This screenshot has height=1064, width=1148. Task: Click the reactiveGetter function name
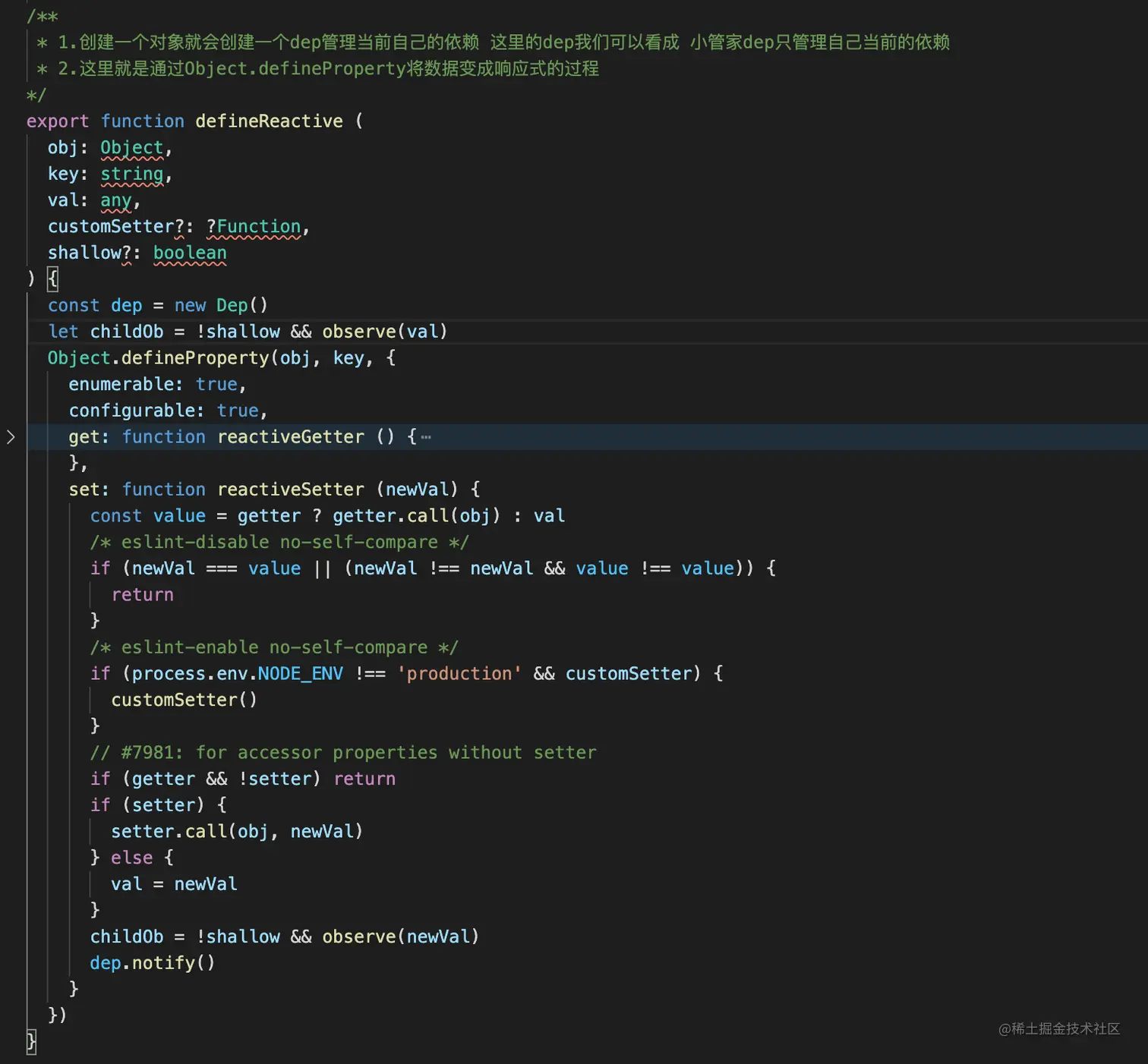tap(291, 437)
